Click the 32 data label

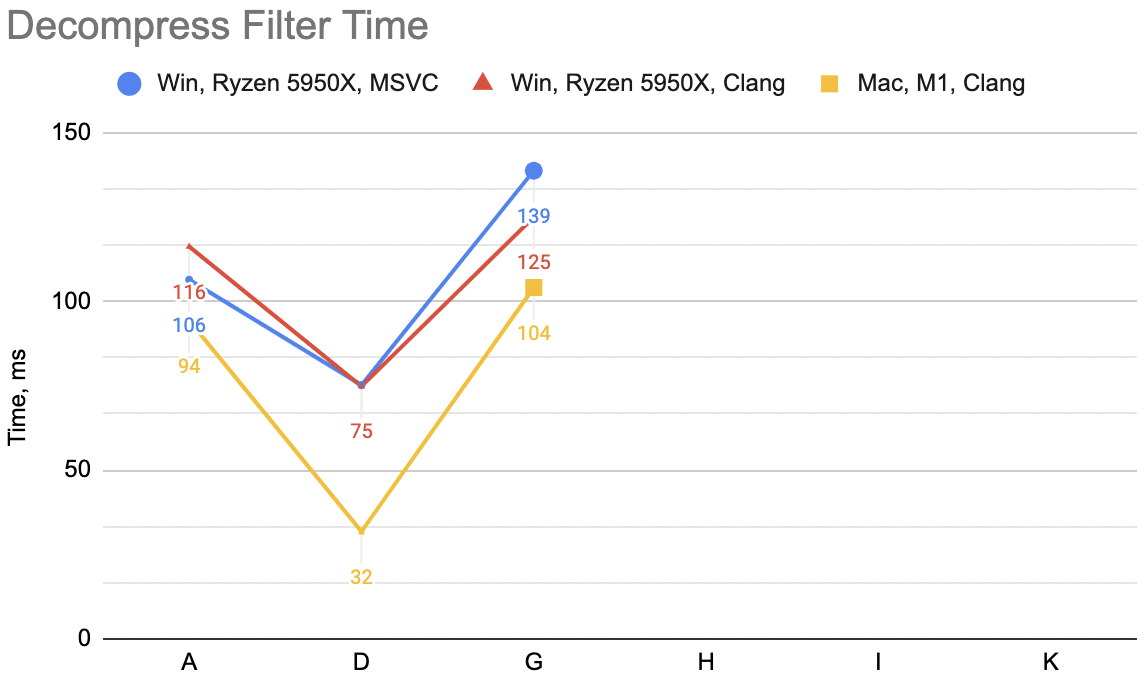point(361,577)
